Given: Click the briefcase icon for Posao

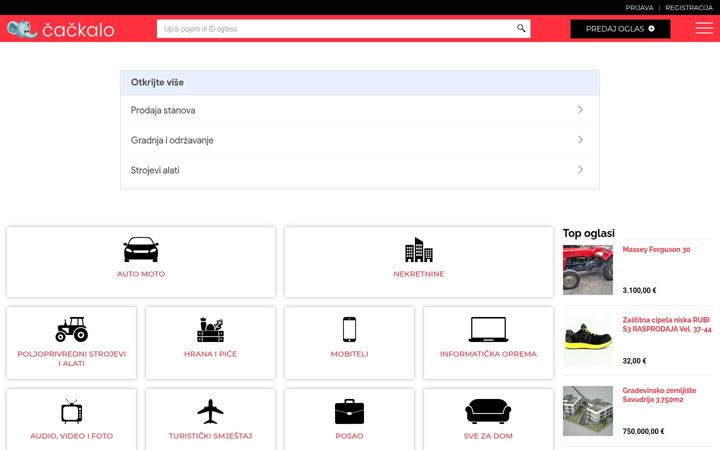Looking at the screenshot, I should 349,411.
